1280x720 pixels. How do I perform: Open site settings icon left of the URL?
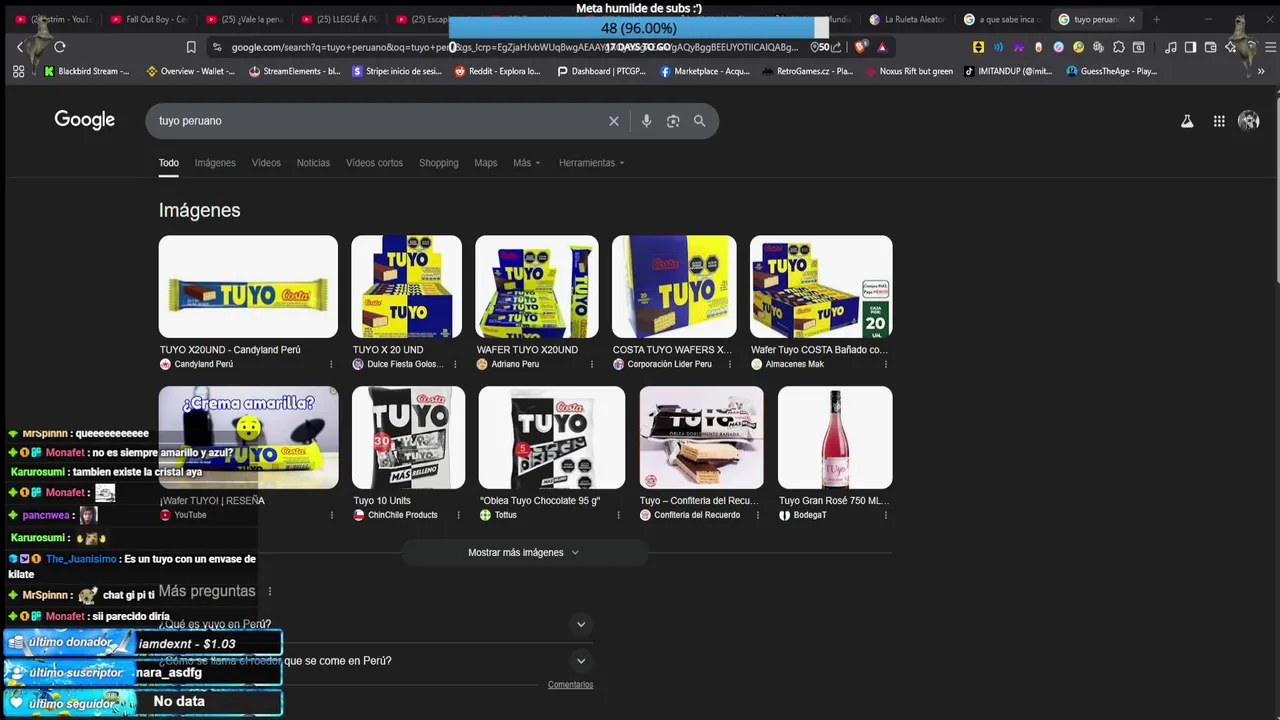pos(217,47)
